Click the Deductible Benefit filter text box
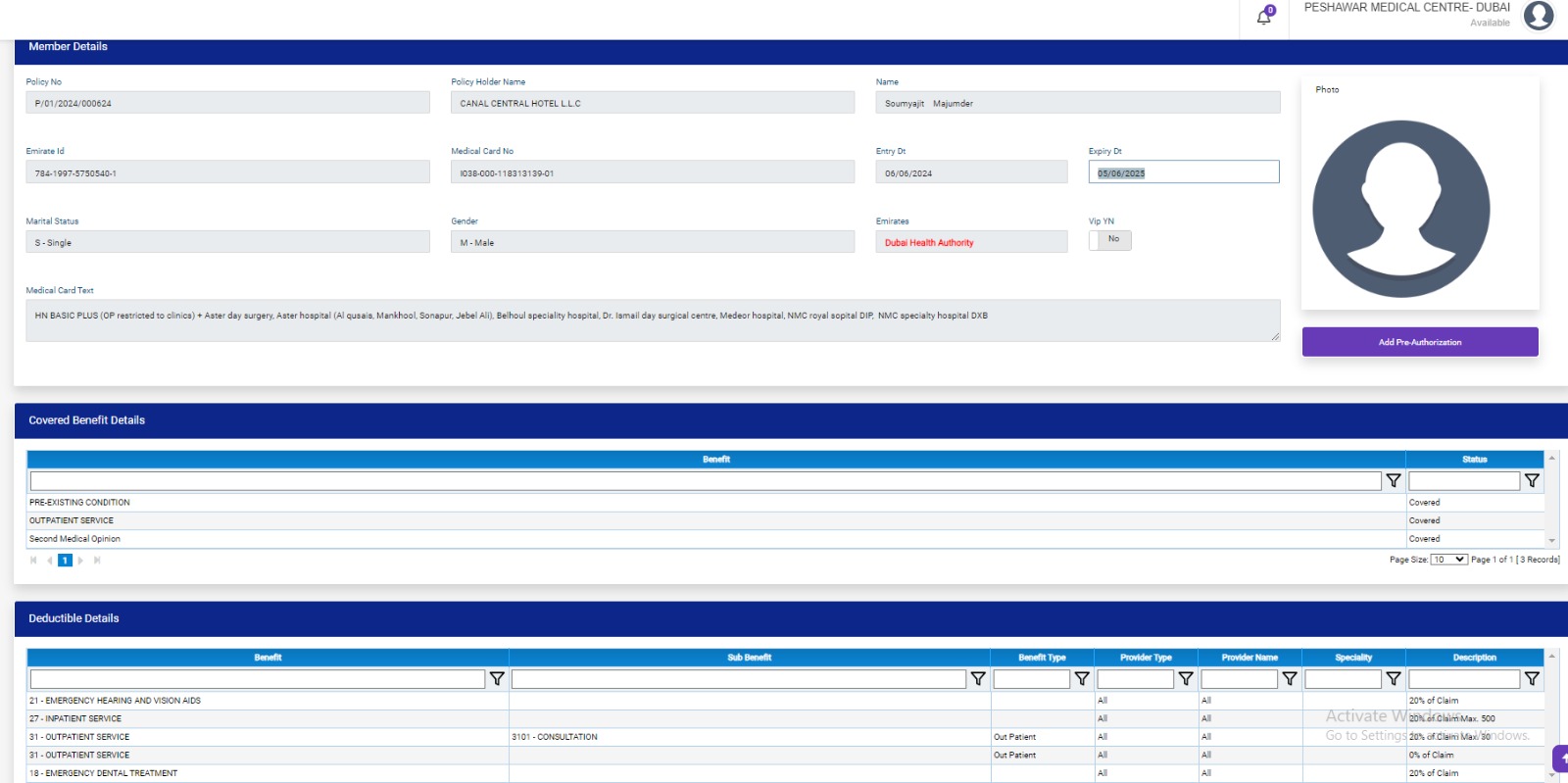The height and width of the screenshot is (783, 1568). coord(257,679)
